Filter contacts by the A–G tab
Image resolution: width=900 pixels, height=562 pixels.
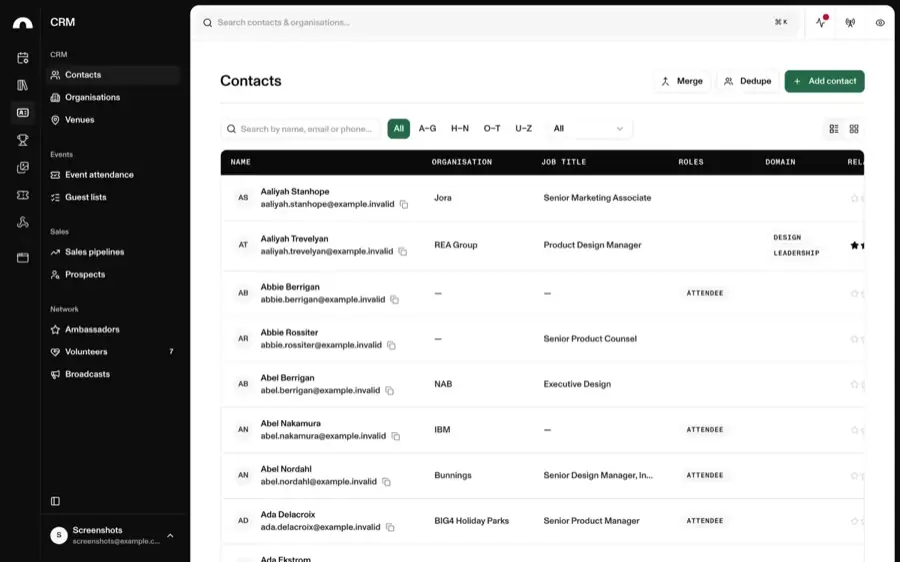coord(427,129)
